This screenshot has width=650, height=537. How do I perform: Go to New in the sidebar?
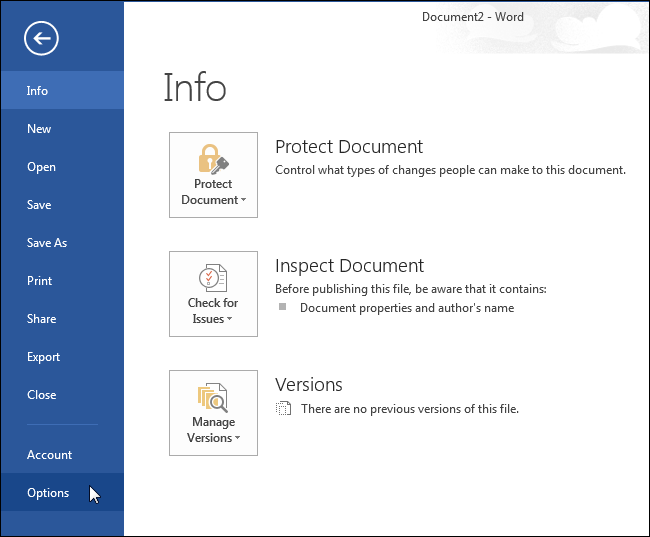(x=39, y=129)
